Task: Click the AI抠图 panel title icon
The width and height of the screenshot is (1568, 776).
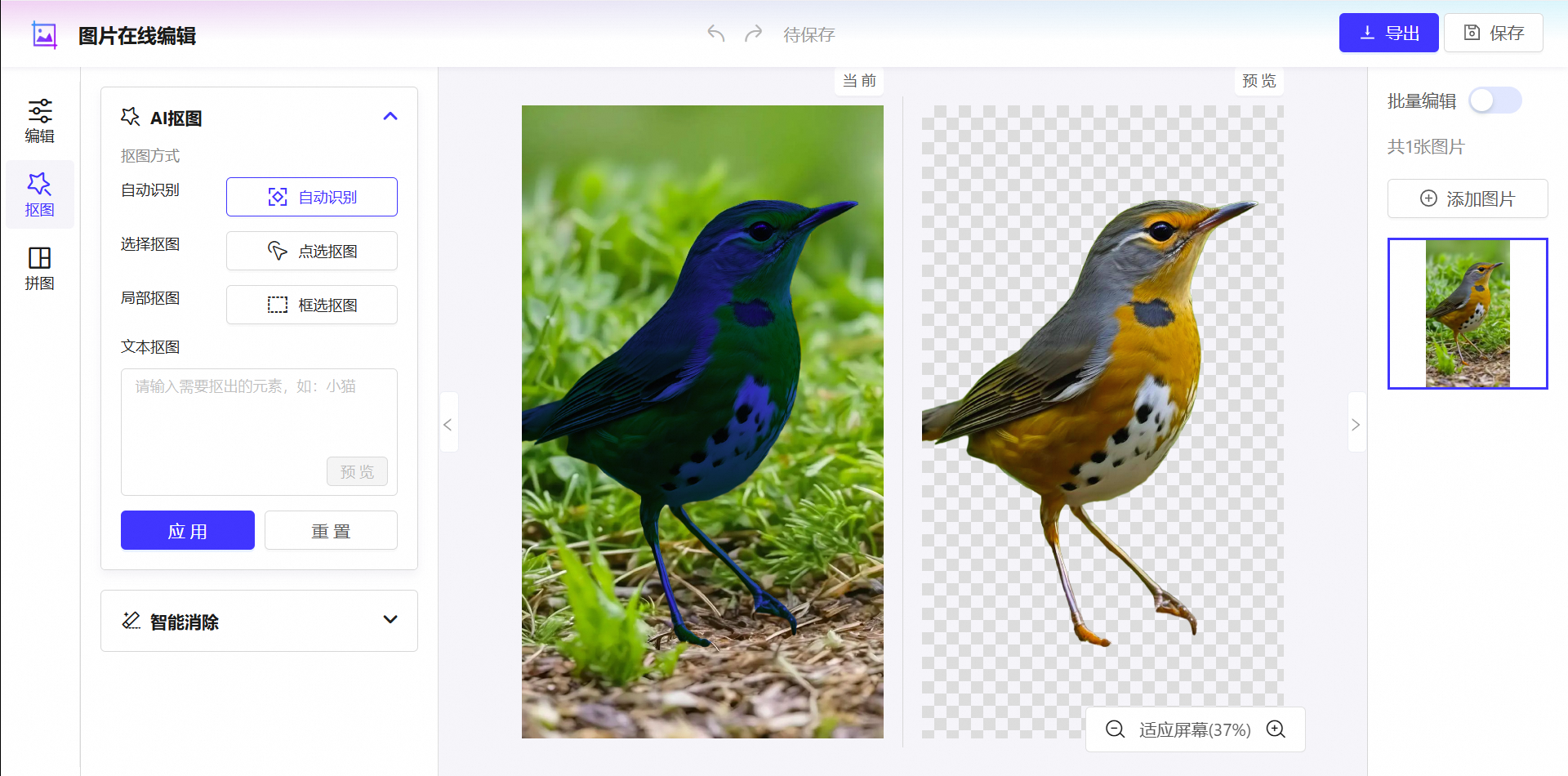Action: point(131,117)
